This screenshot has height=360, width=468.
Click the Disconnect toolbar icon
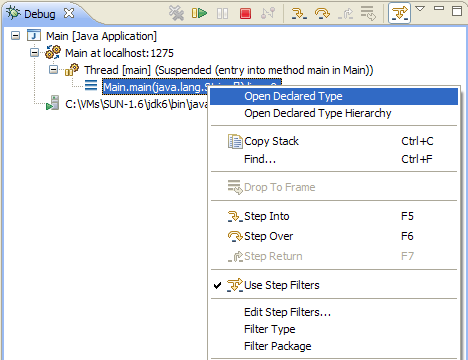[268, 13]
